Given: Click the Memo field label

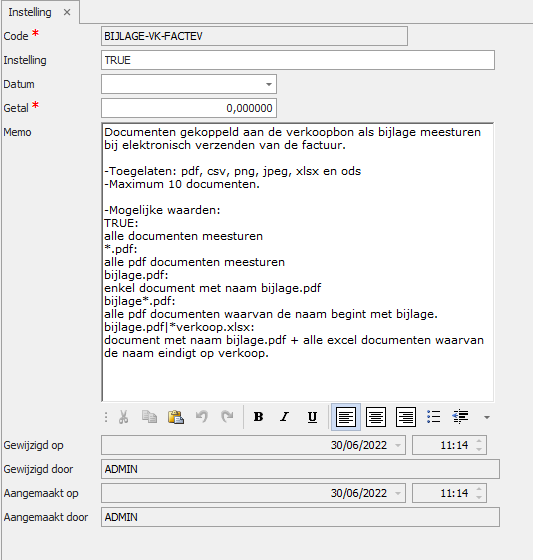Looking at the screenshot, I should coord(18,132).
